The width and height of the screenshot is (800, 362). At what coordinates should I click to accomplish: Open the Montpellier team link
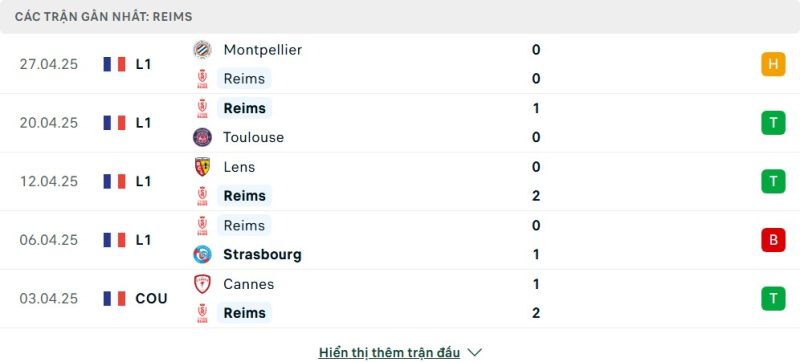tap(262, 49)
